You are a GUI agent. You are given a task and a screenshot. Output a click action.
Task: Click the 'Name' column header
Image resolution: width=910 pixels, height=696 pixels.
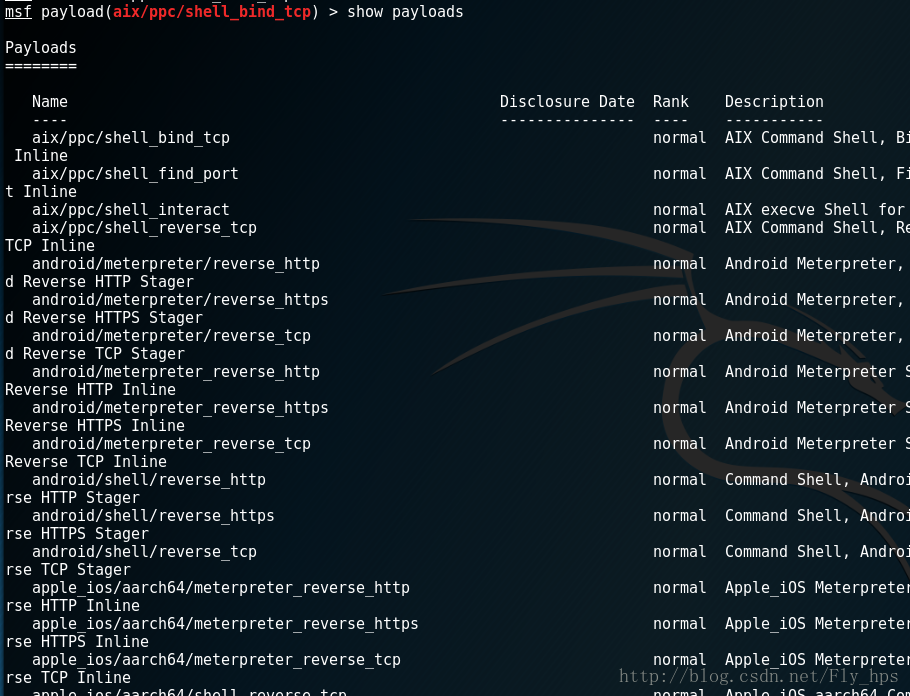(50, 102)
